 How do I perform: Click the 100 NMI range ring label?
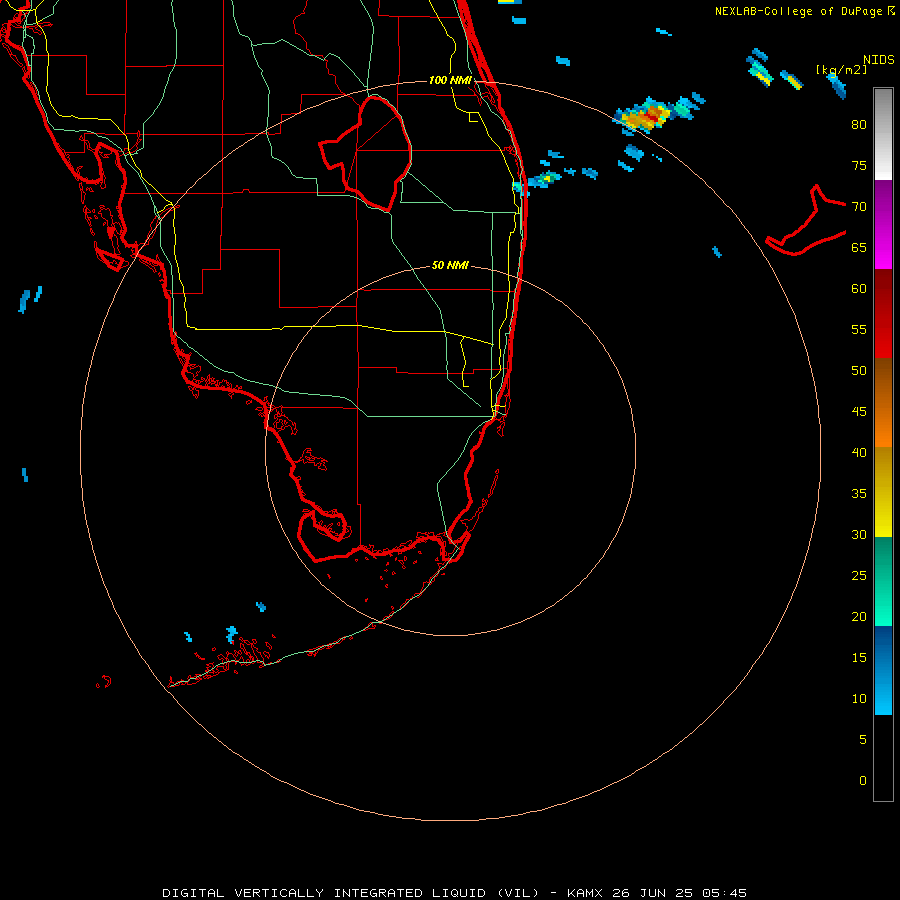450,80
